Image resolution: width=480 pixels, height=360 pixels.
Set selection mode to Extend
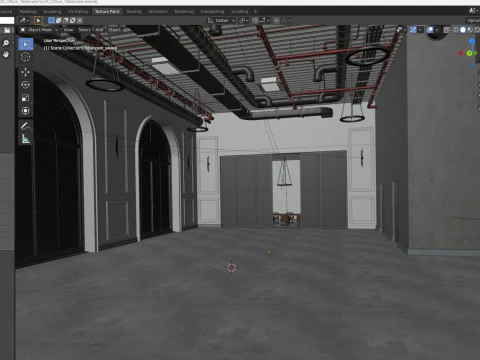(x=58, y=21)
